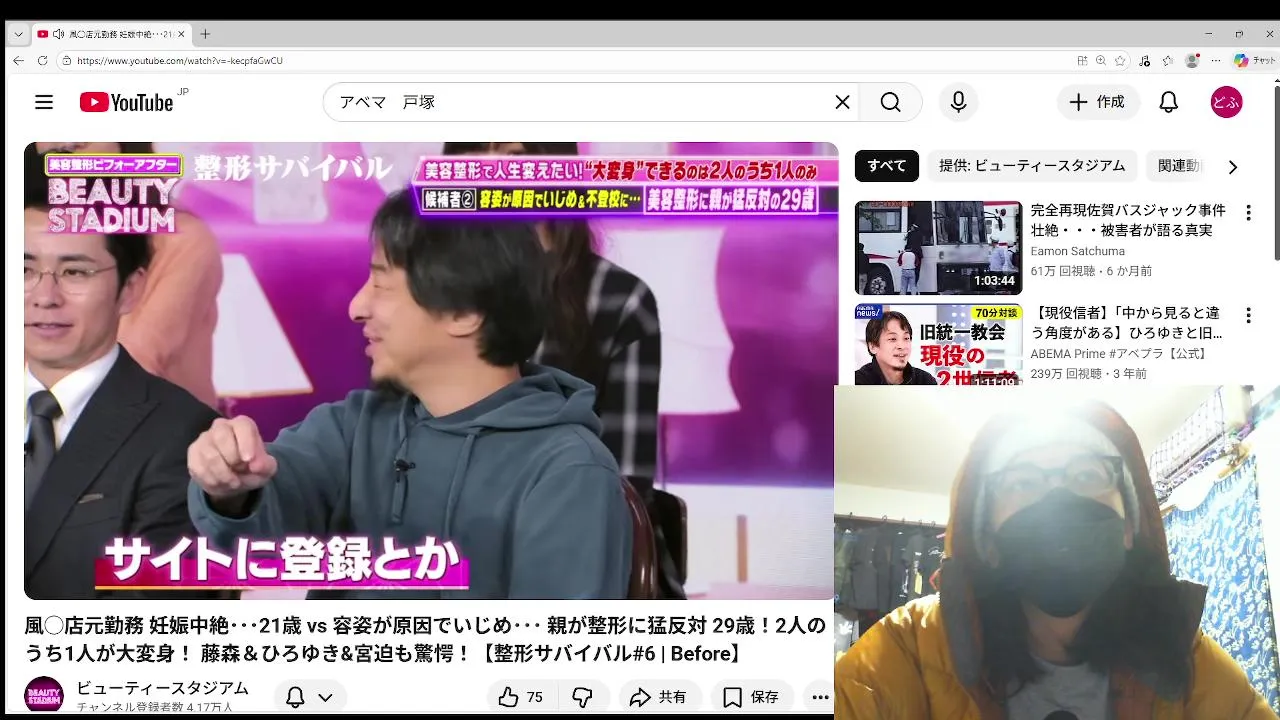Screen dimensions: 1280x720
Task: Clear the search box with the X
Action: click(x=842, y=102)
